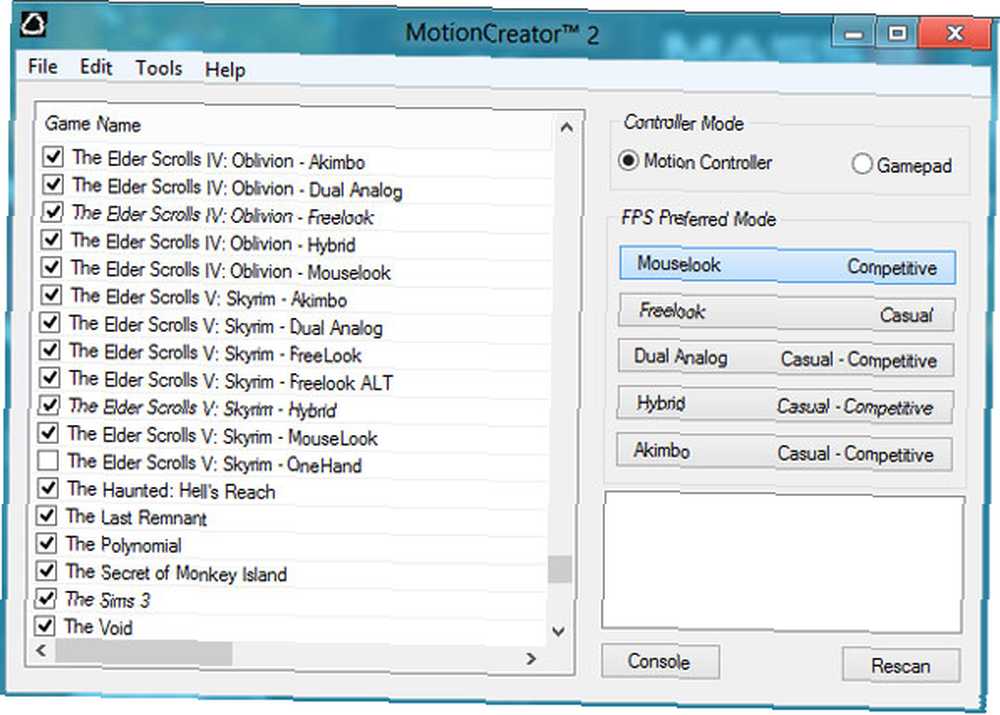This screenshot has width=1000, height=715.
Task: Uncheck The Polynomial checkbox
Action: (47, 543)
